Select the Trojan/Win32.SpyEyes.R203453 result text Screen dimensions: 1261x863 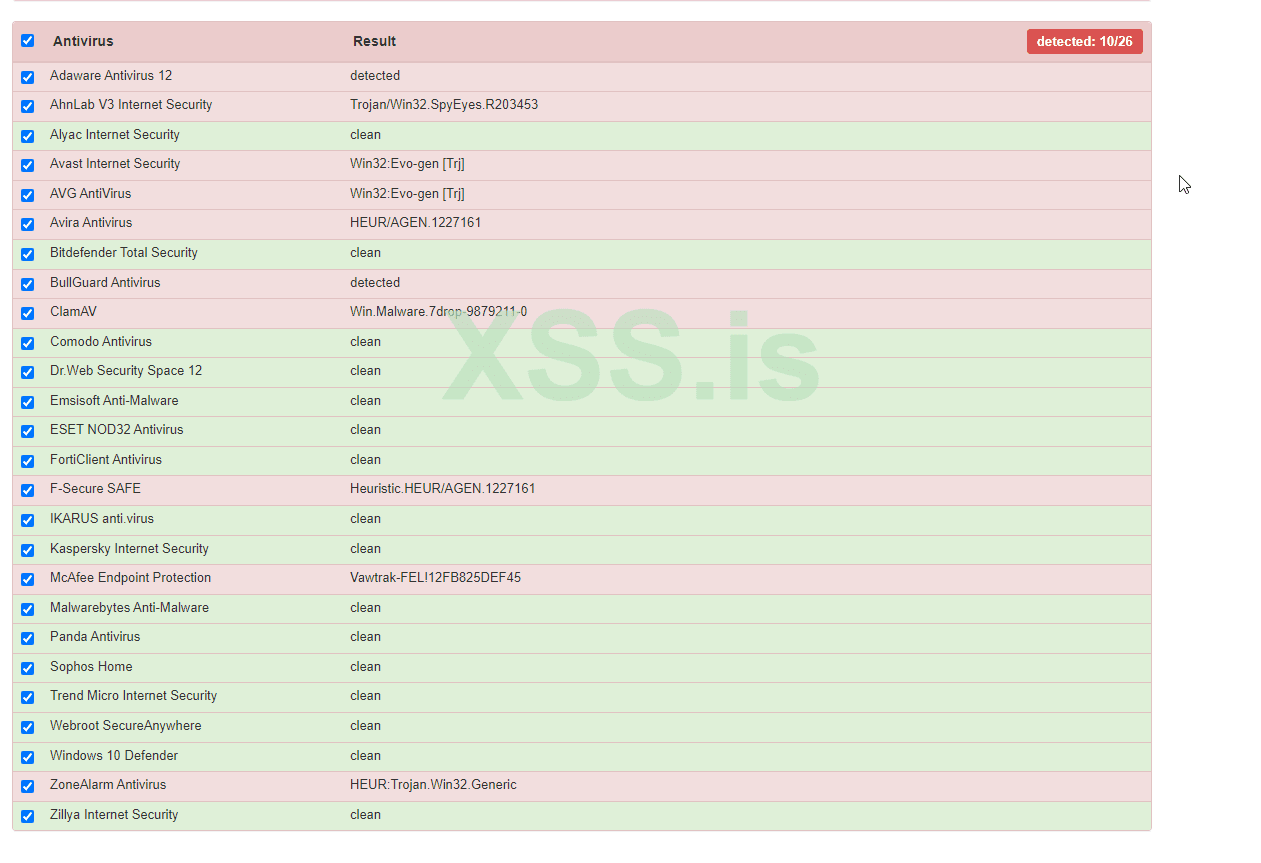click(x=444, y=105)
